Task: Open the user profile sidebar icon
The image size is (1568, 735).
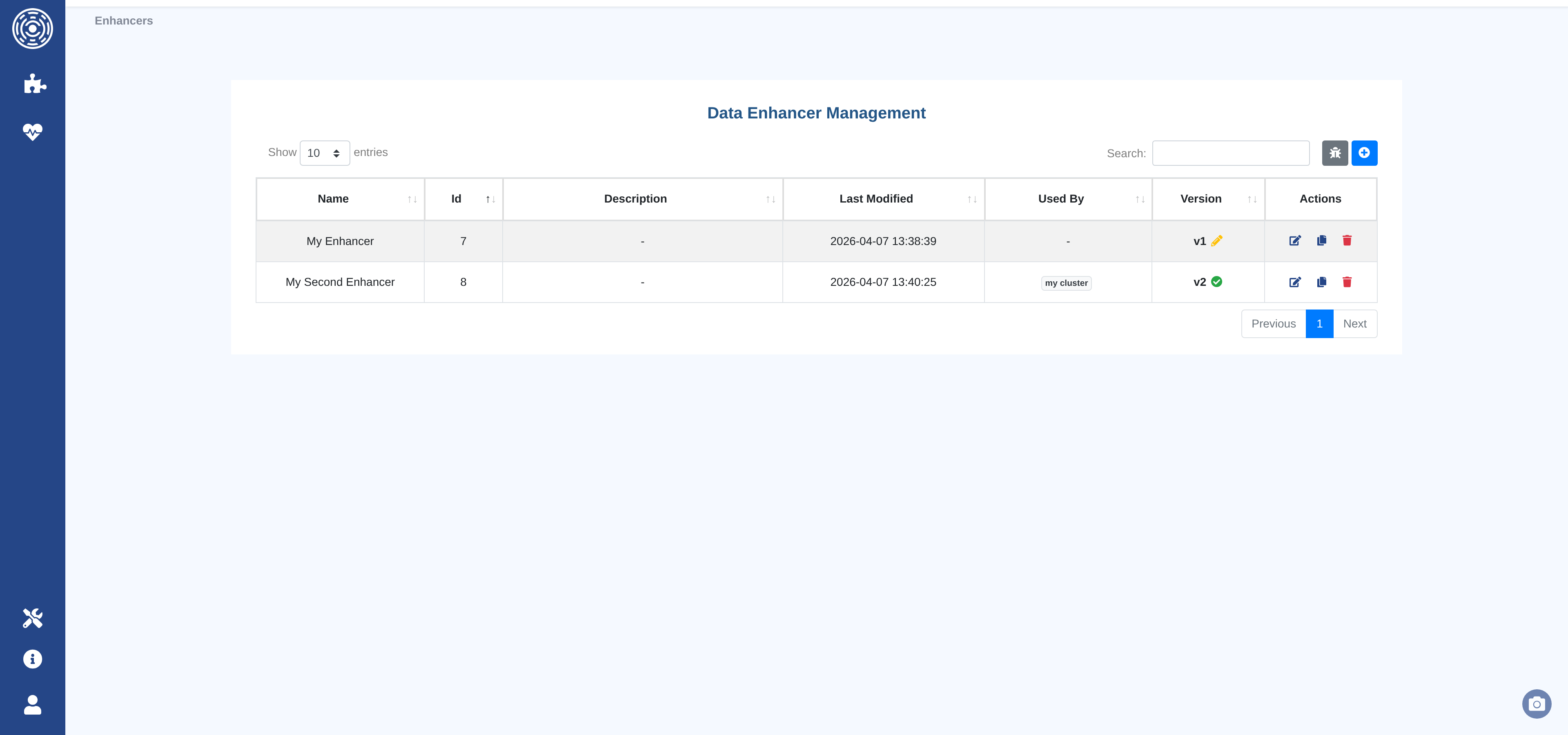Action: click(x=32, y=704)
